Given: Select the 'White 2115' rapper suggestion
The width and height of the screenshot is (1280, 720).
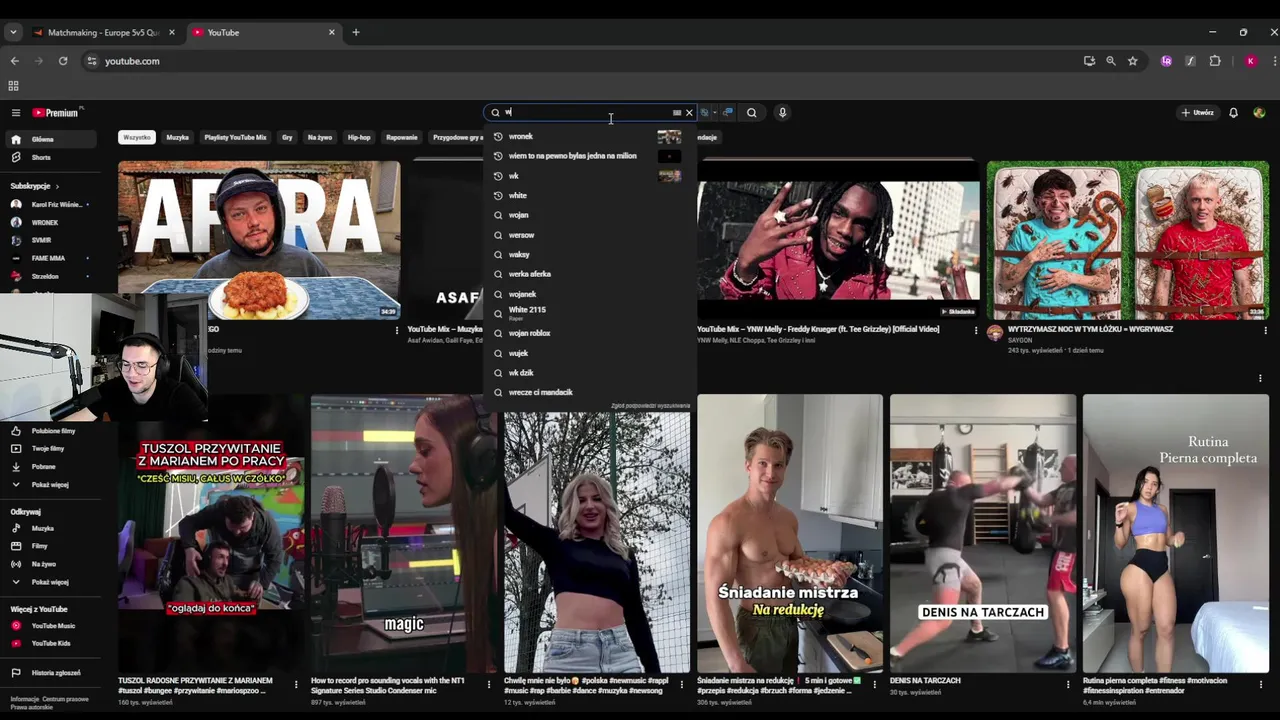Looking at the screenshot, I should pos(590,313).
